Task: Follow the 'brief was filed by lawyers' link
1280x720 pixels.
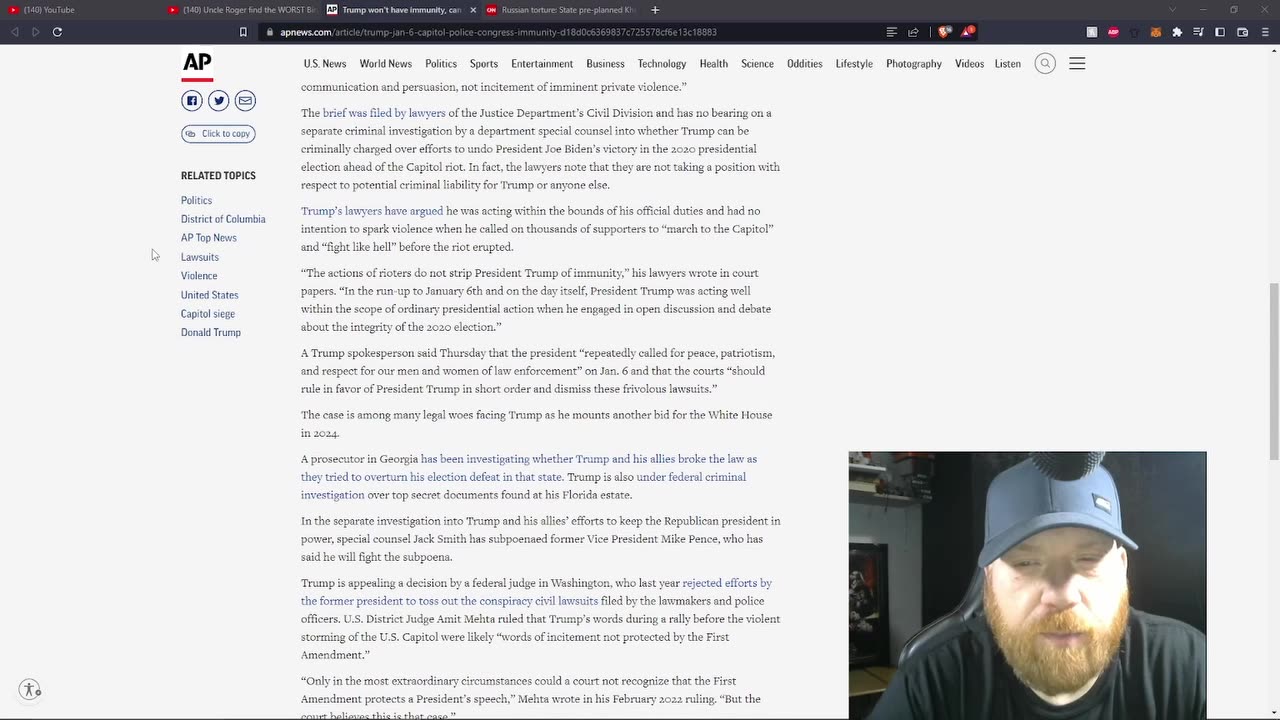Action: (x=384, y=113)
